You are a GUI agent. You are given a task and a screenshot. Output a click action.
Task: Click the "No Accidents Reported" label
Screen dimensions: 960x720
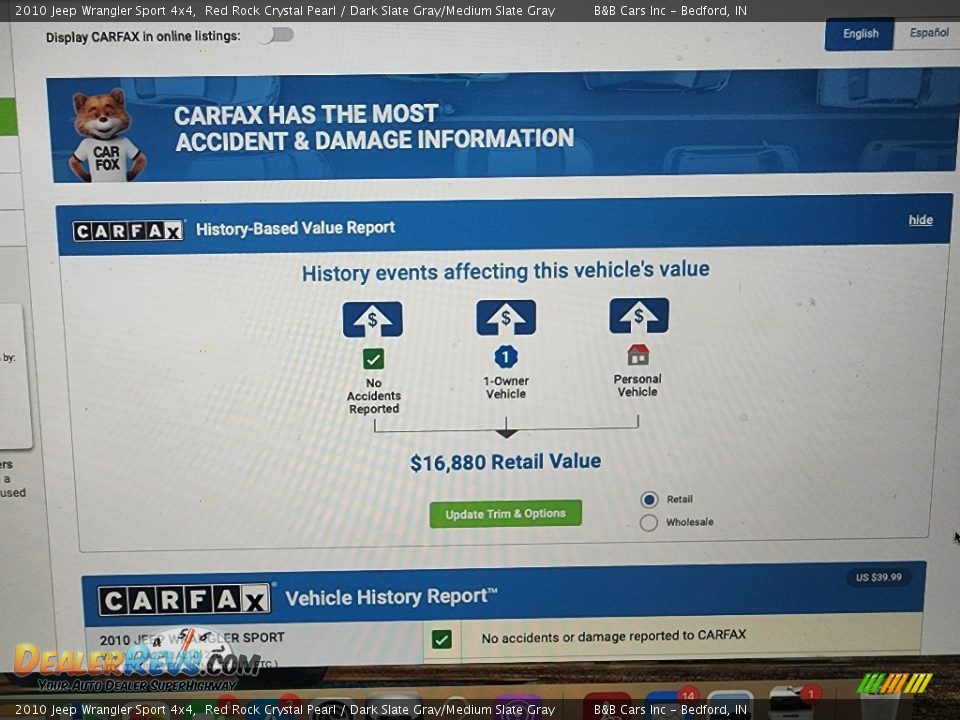373,396
